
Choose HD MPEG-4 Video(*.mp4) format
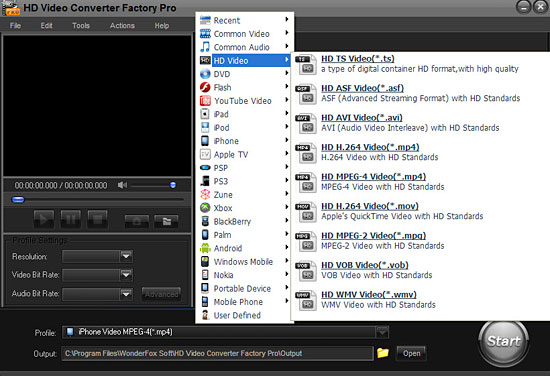(374, 176)
